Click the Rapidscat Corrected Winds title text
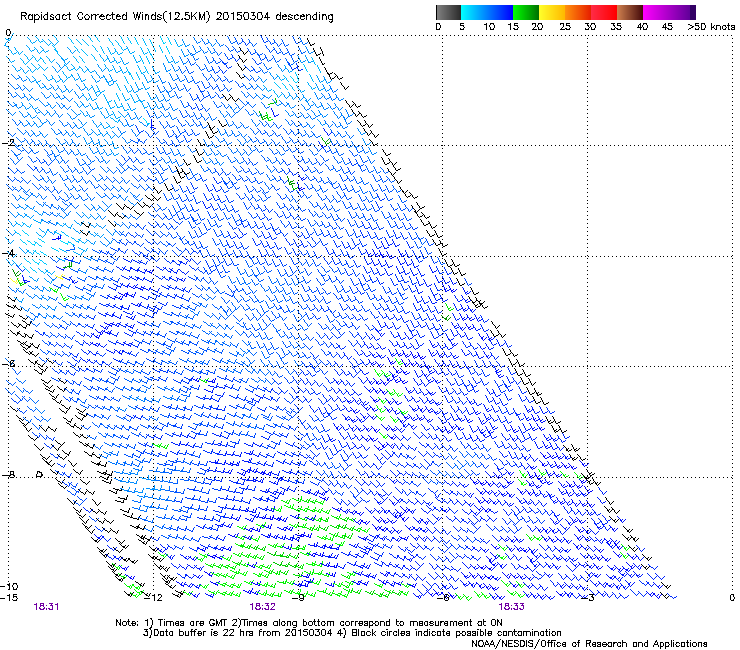The height and width of the screenshot is (650, 740). point(177,17)
